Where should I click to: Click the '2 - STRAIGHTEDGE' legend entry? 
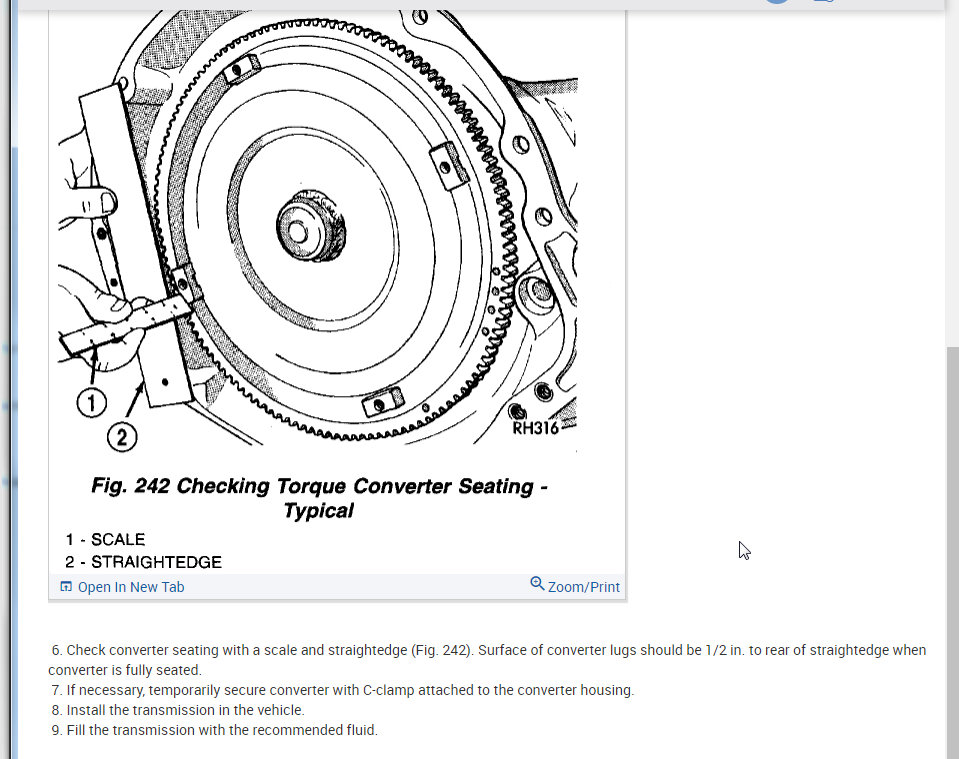coord(143,562)
